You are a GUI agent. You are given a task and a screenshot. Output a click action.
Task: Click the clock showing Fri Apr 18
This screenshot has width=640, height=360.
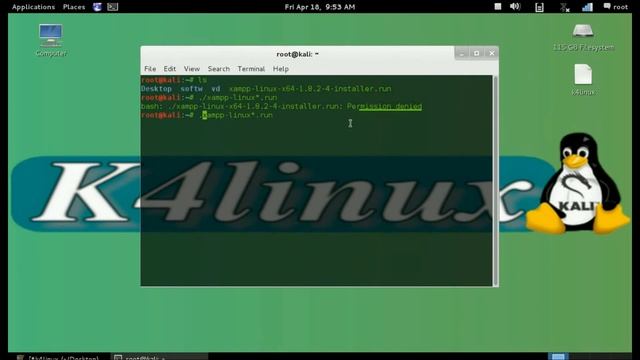pyautogui.click(x=320, y=7)
